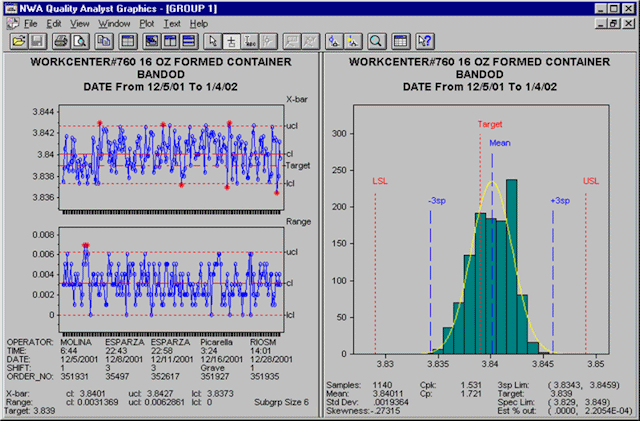Click the Save diskette toolbar icon
This screenshot has height=421, width=640.
tap(37, 41)
